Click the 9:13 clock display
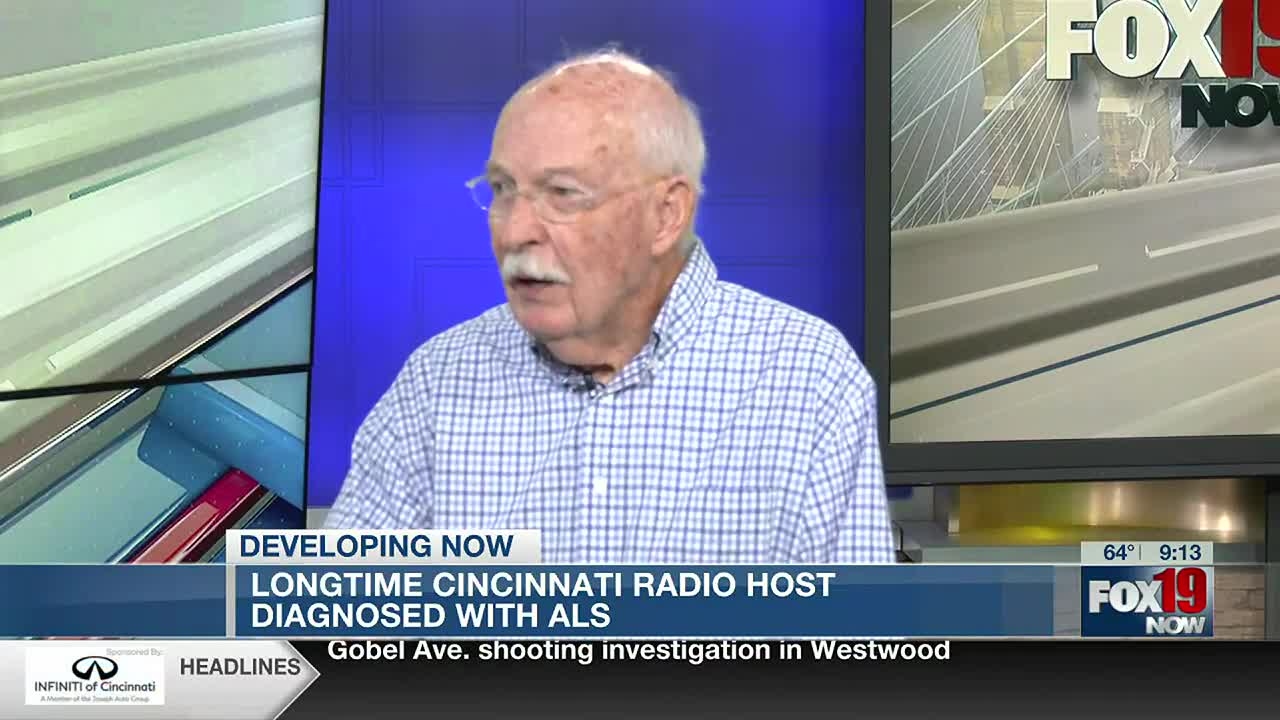This screenshot has width=1280, height=720. (1180, 552)
